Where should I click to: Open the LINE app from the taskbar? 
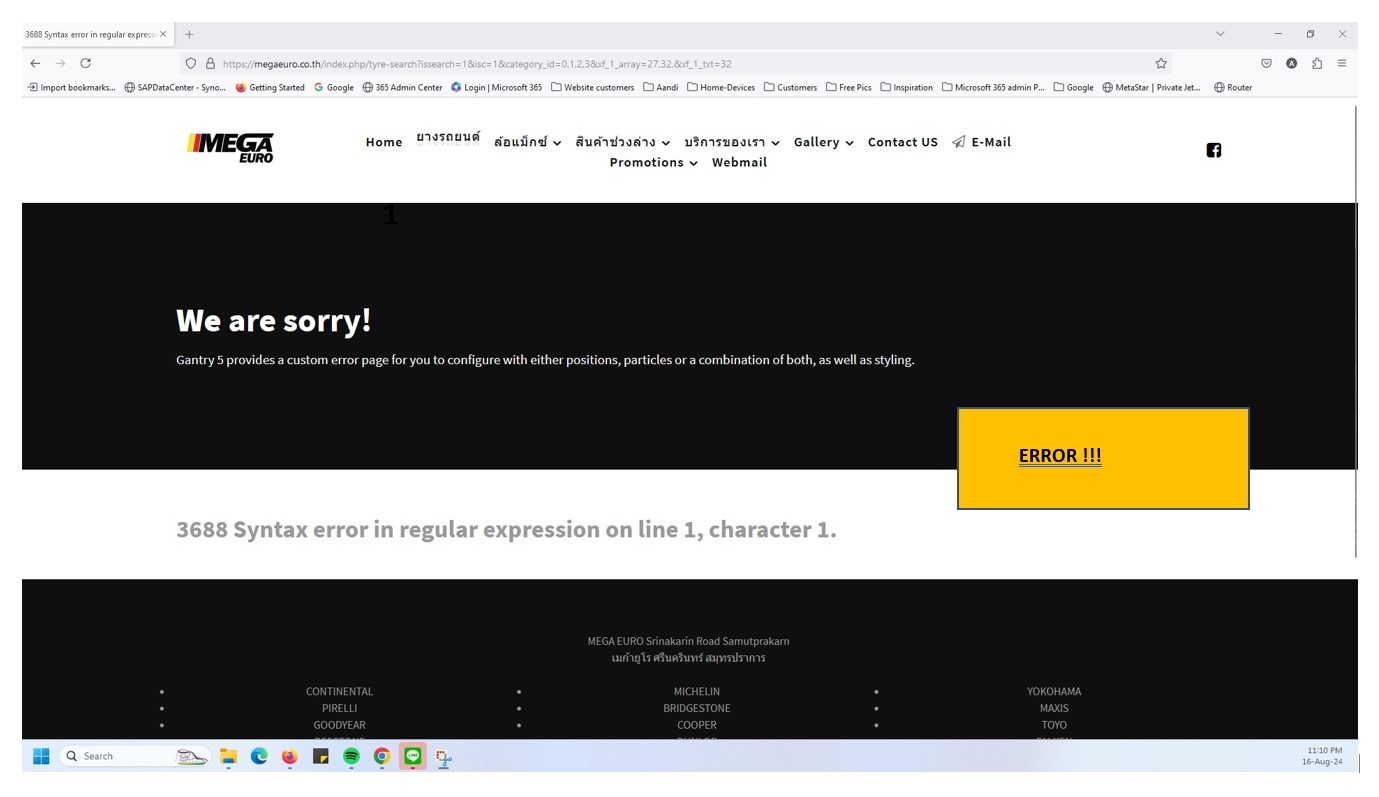[412, 757]
